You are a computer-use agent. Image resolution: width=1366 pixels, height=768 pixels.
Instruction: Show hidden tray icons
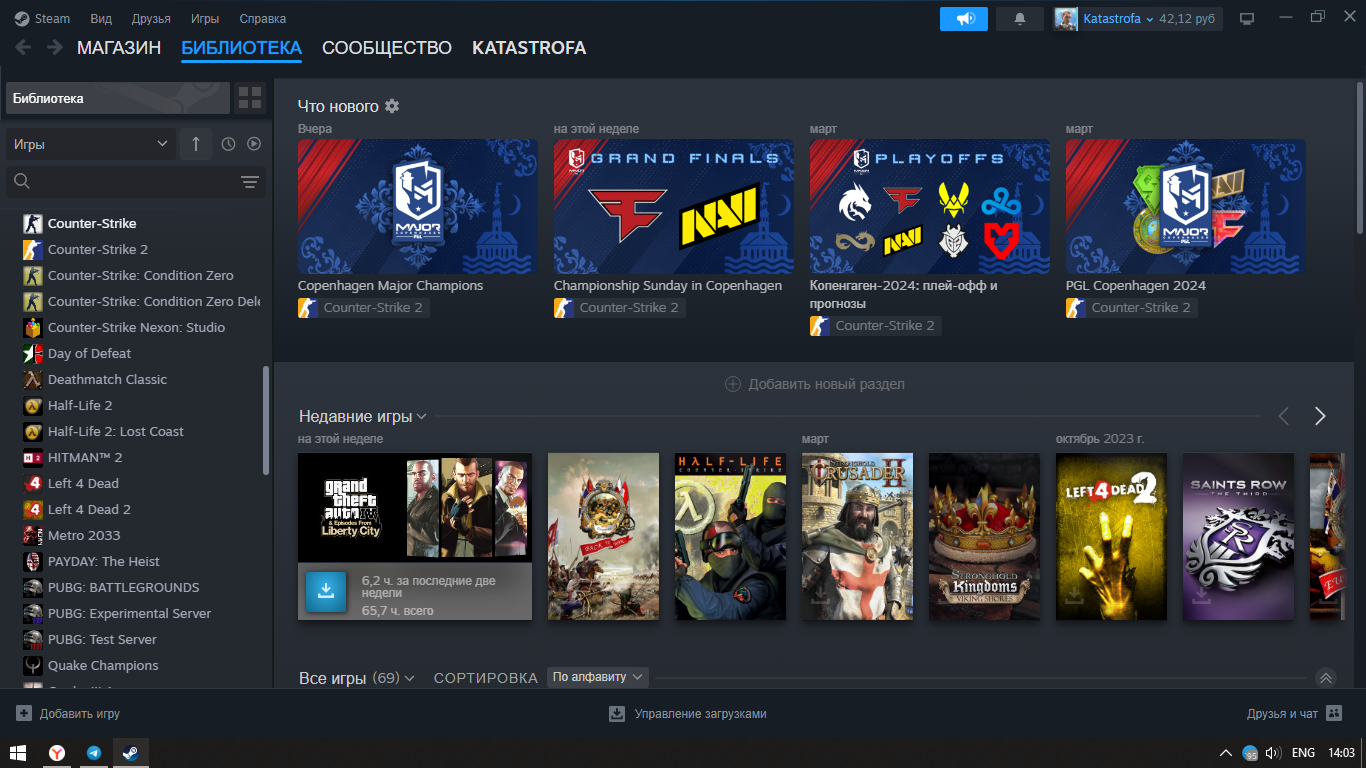coord(1226,753)
